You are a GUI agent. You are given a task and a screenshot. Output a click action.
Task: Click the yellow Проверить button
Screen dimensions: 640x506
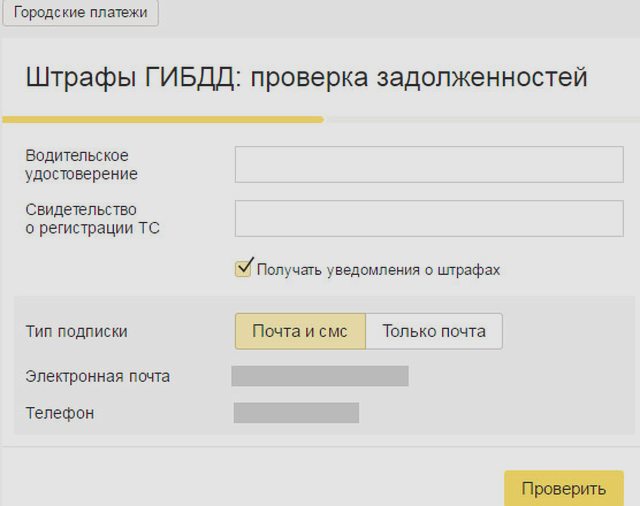[x=564, y=488]
